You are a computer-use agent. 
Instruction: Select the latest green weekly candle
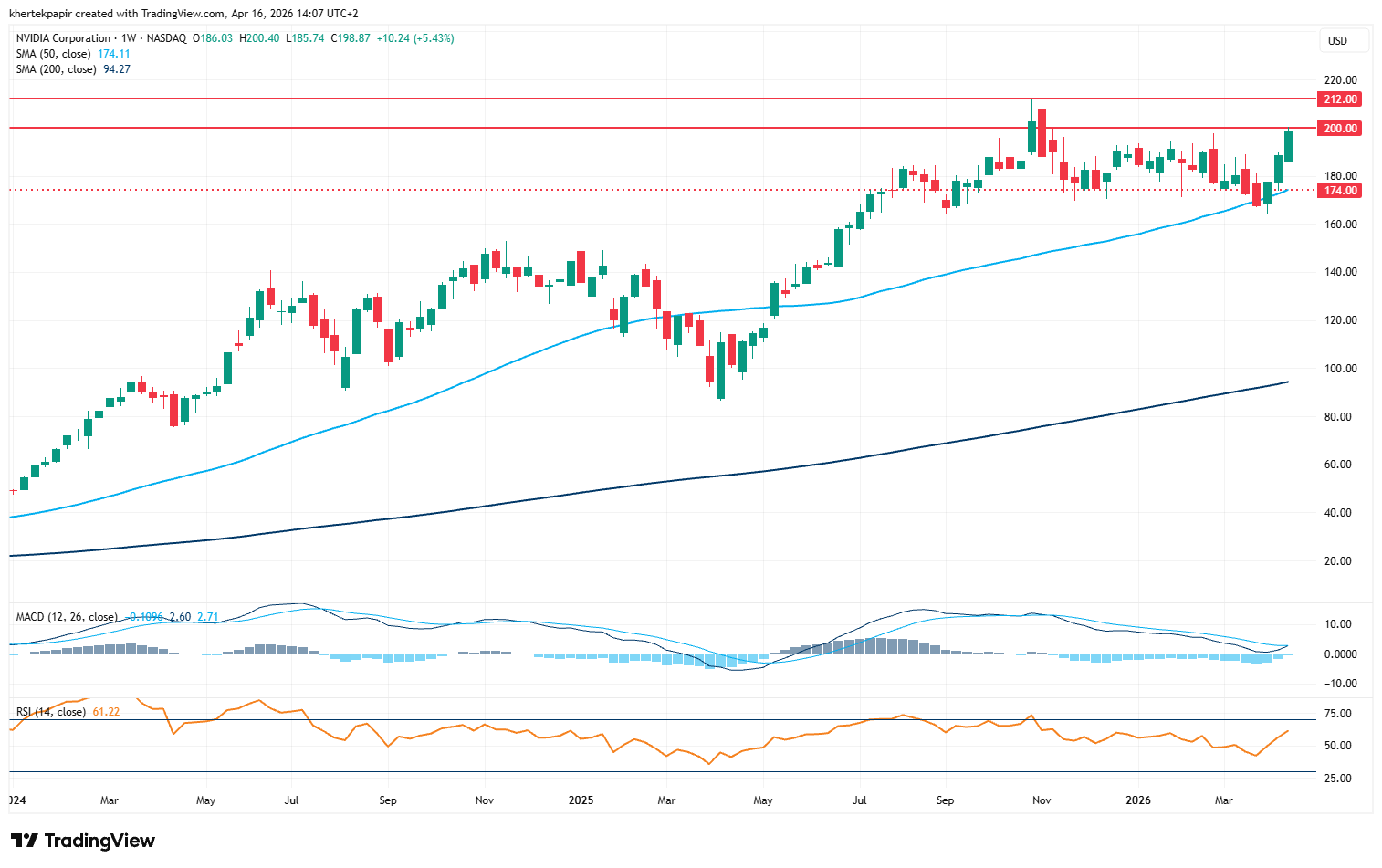1288,146
